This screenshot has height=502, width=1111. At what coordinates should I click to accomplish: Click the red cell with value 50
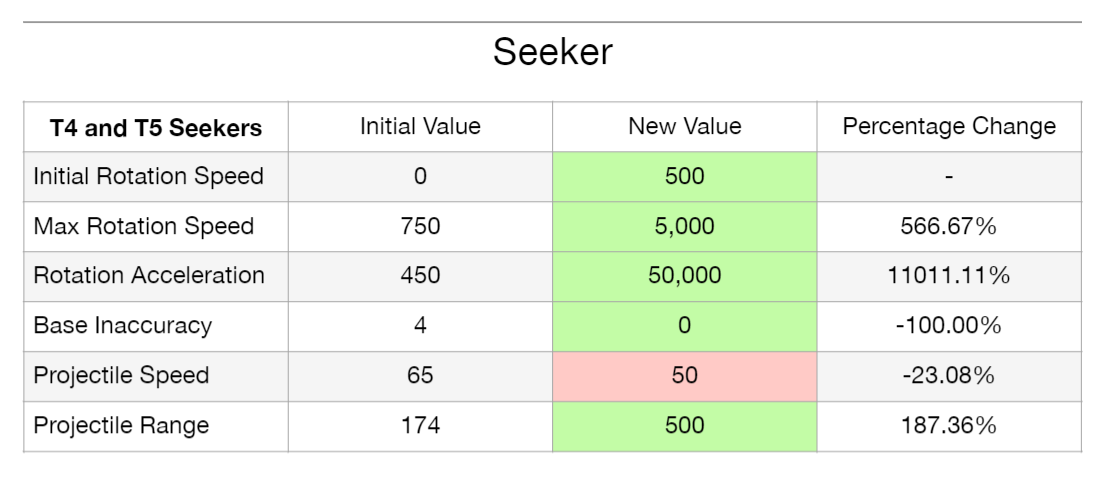tap(684, 375)
